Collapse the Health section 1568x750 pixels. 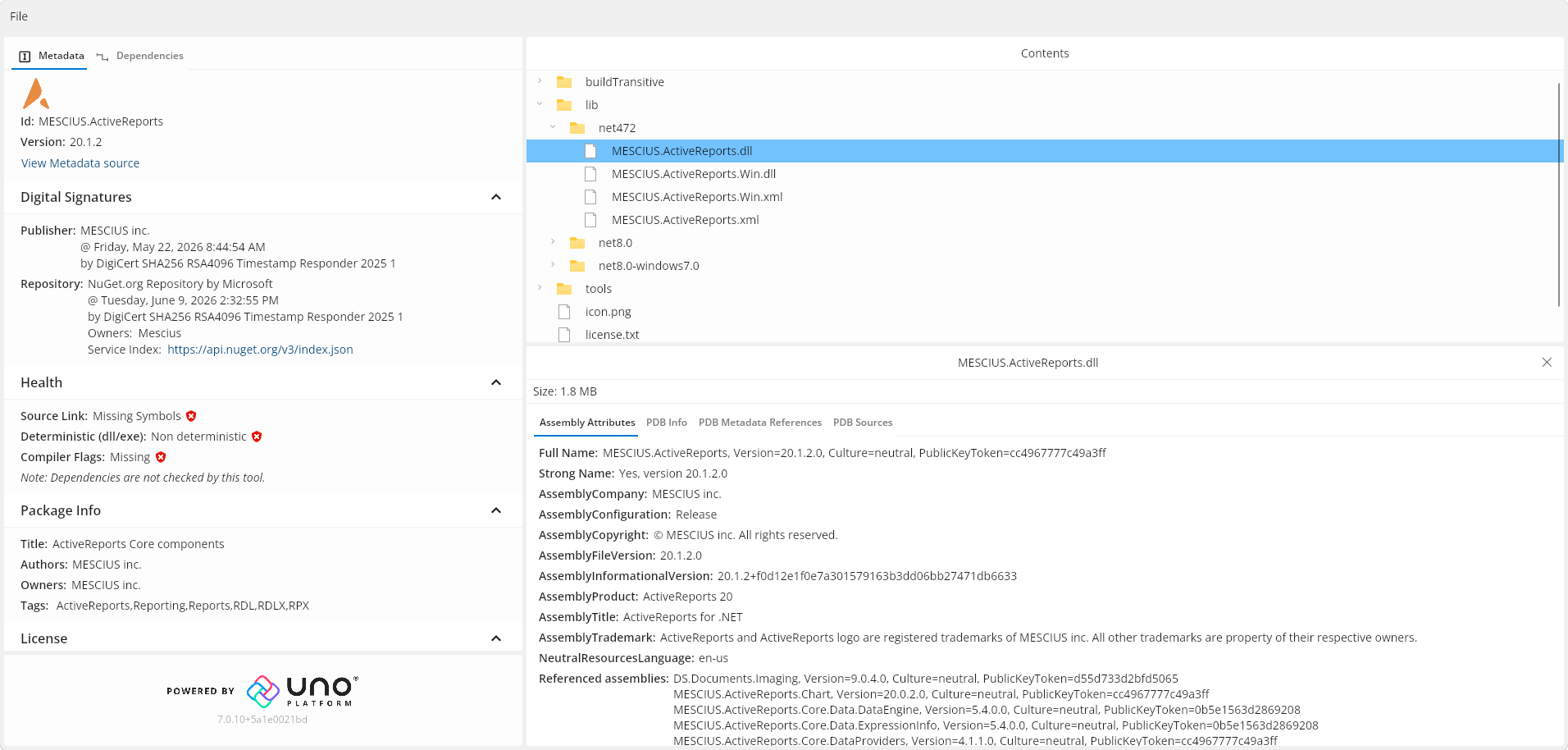click(x=496, y=382)
